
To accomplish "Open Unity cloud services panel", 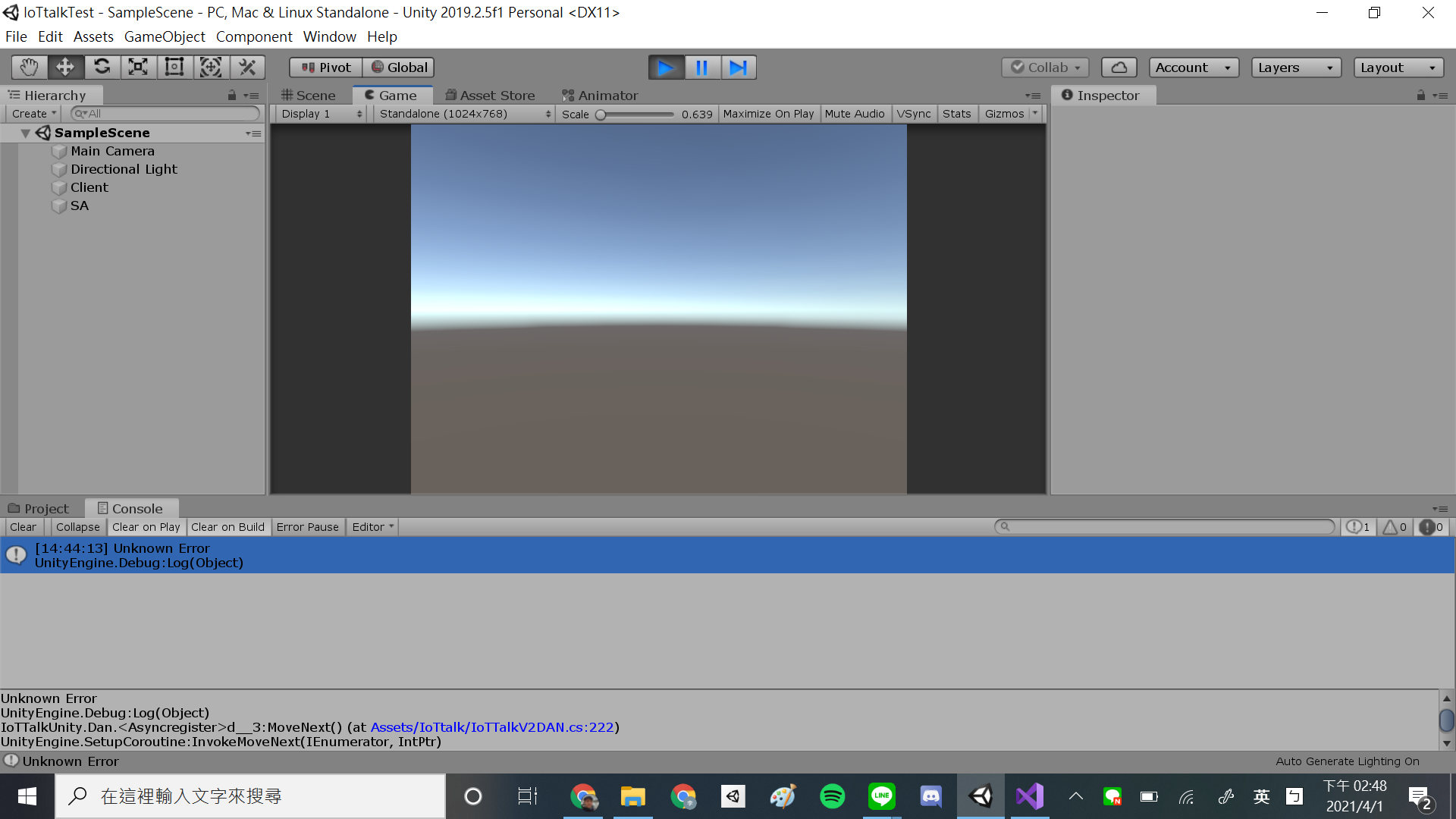I will point(1119,67).
